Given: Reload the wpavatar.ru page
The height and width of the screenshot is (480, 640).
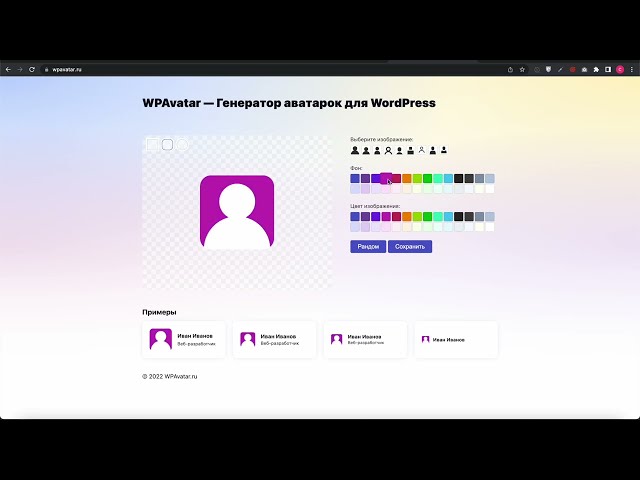Looking at the screenshot, I should 32,69.
